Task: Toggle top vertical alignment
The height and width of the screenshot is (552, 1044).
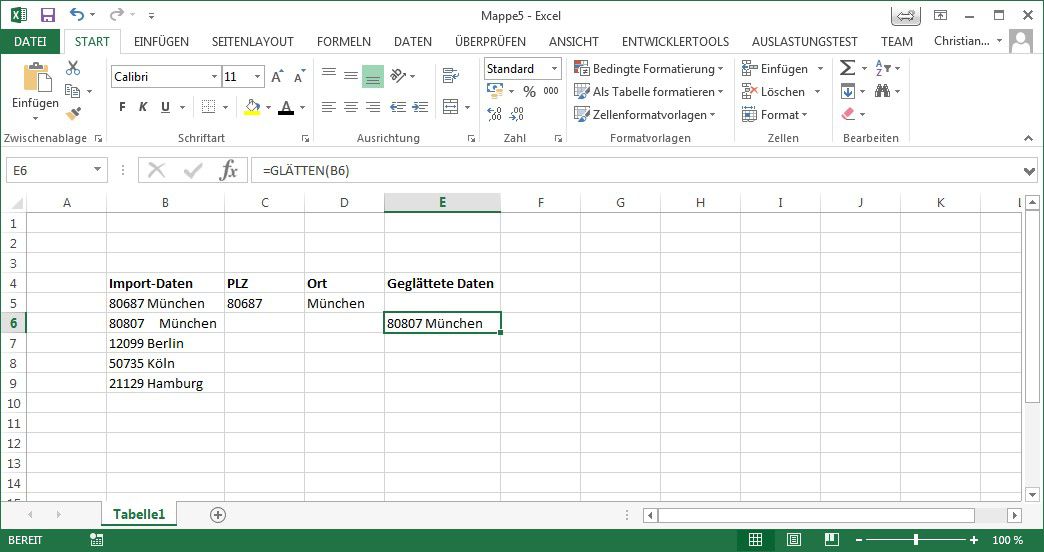Action: 328,75
